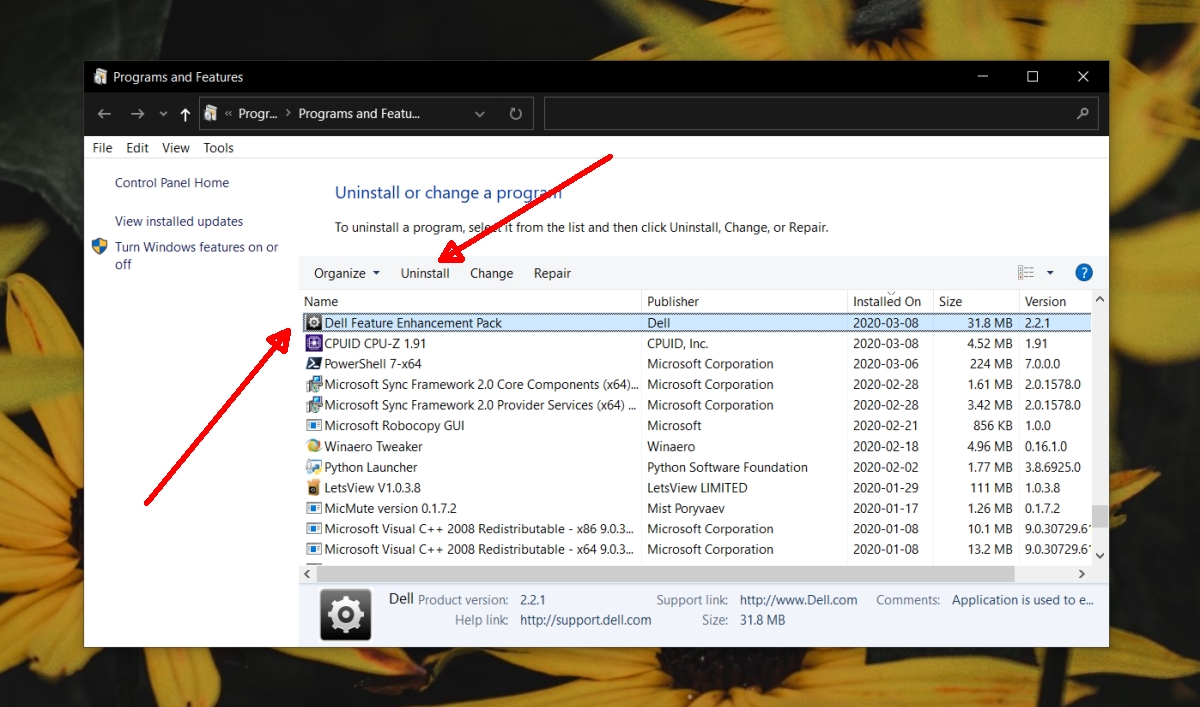Click the Dell gear icon in details pane
Screen dimensions: 1200x707
point(345,613)
